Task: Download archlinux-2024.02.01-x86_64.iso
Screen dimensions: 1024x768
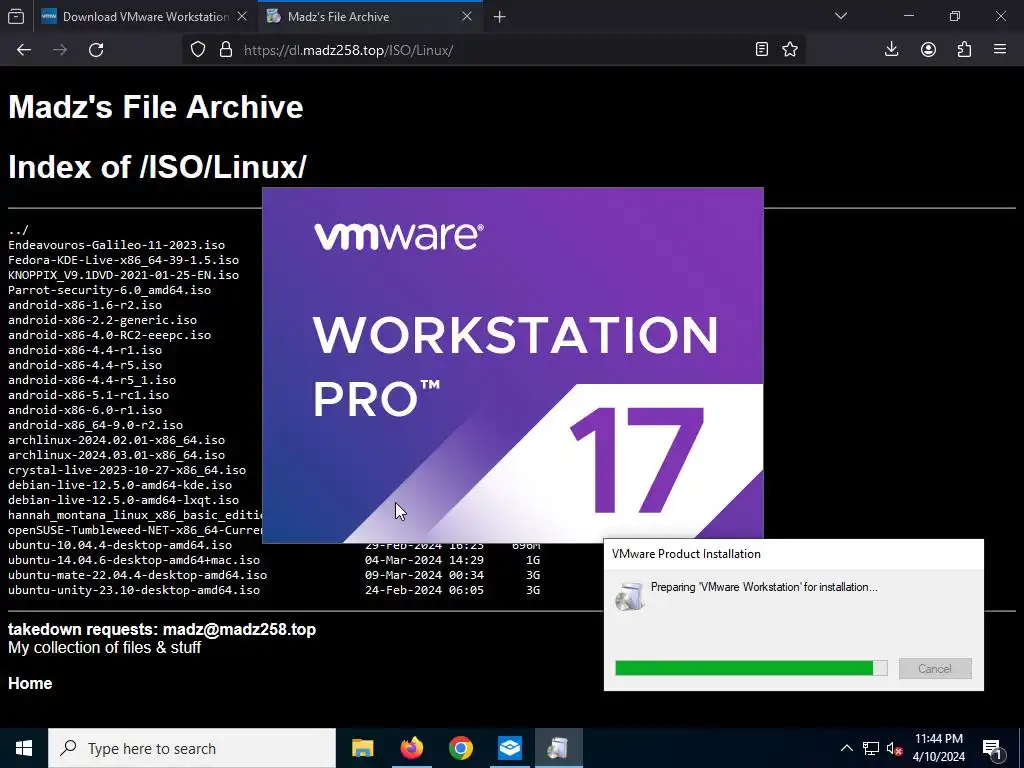Action: tap(116, 440)
